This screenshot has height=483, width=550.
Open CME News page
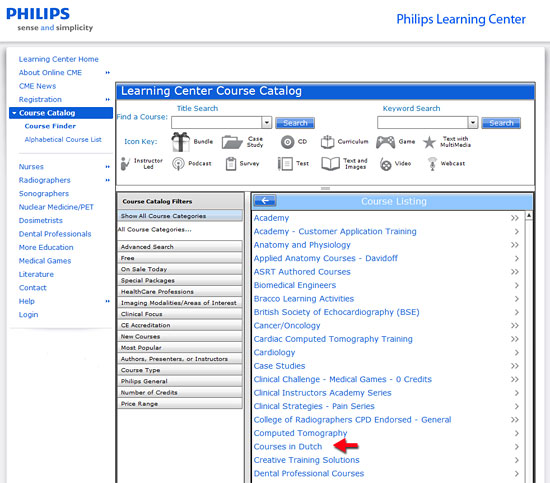(37, 86)
